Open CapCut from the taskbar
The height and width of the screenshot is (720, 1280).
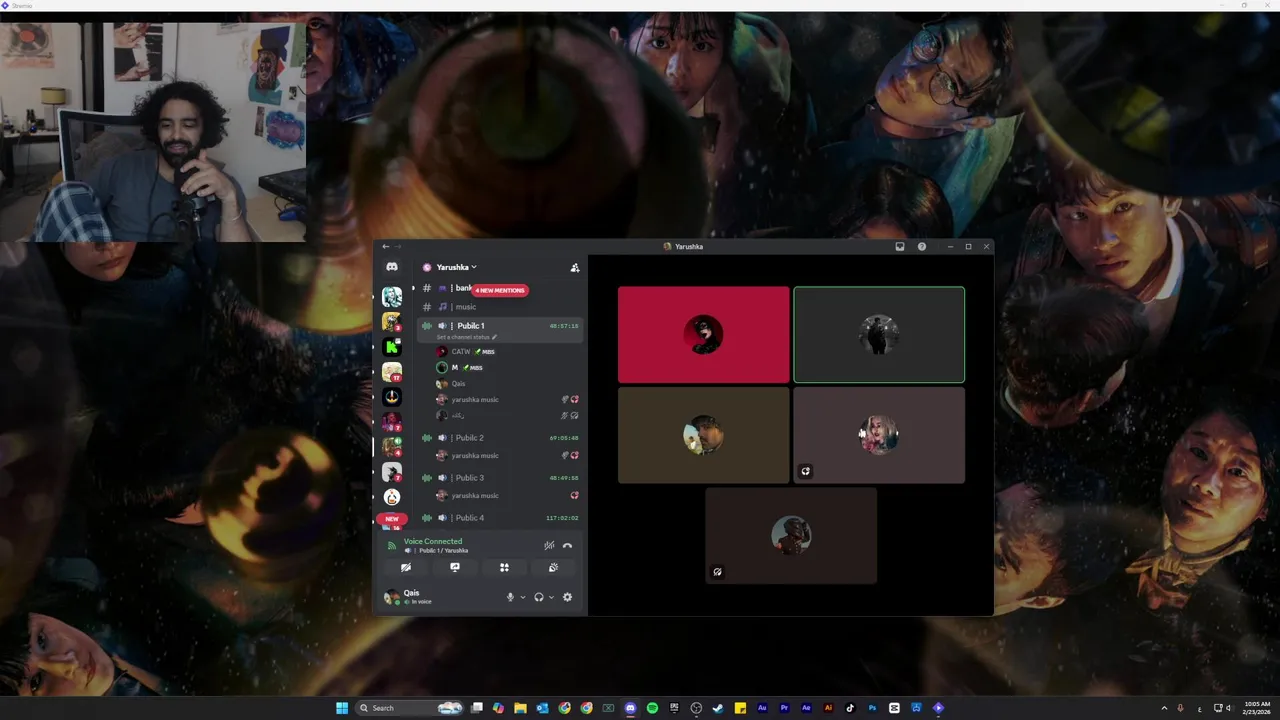point(894,708)
